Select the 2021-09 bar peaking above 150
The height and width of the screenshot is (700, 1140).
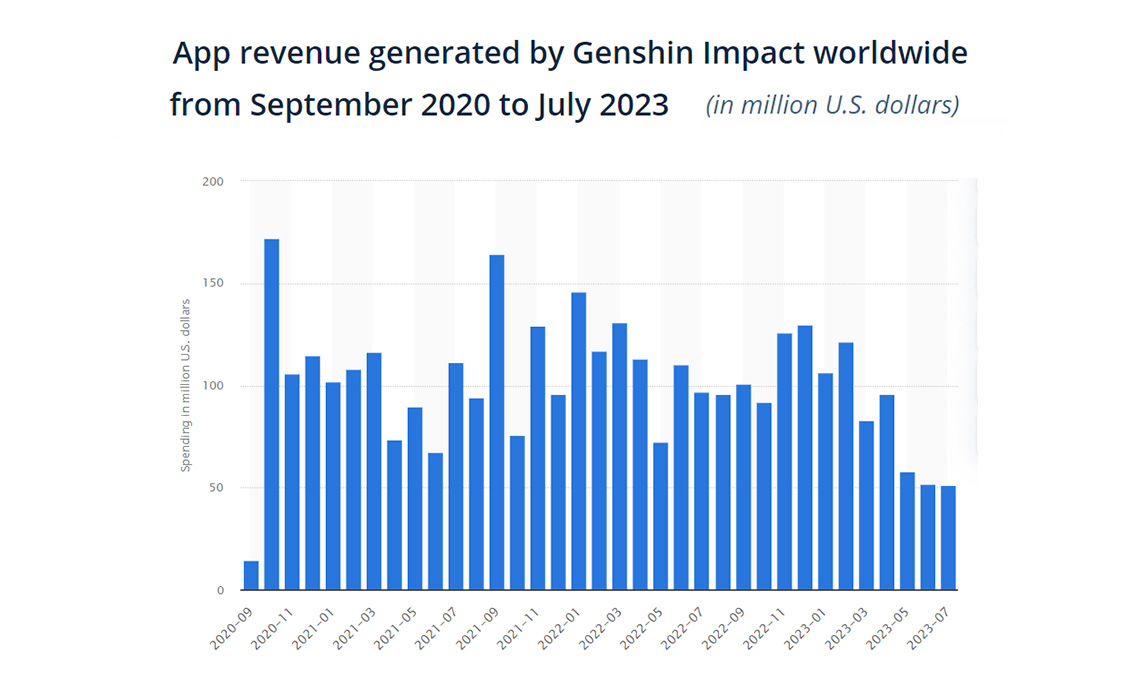[497, 422]
